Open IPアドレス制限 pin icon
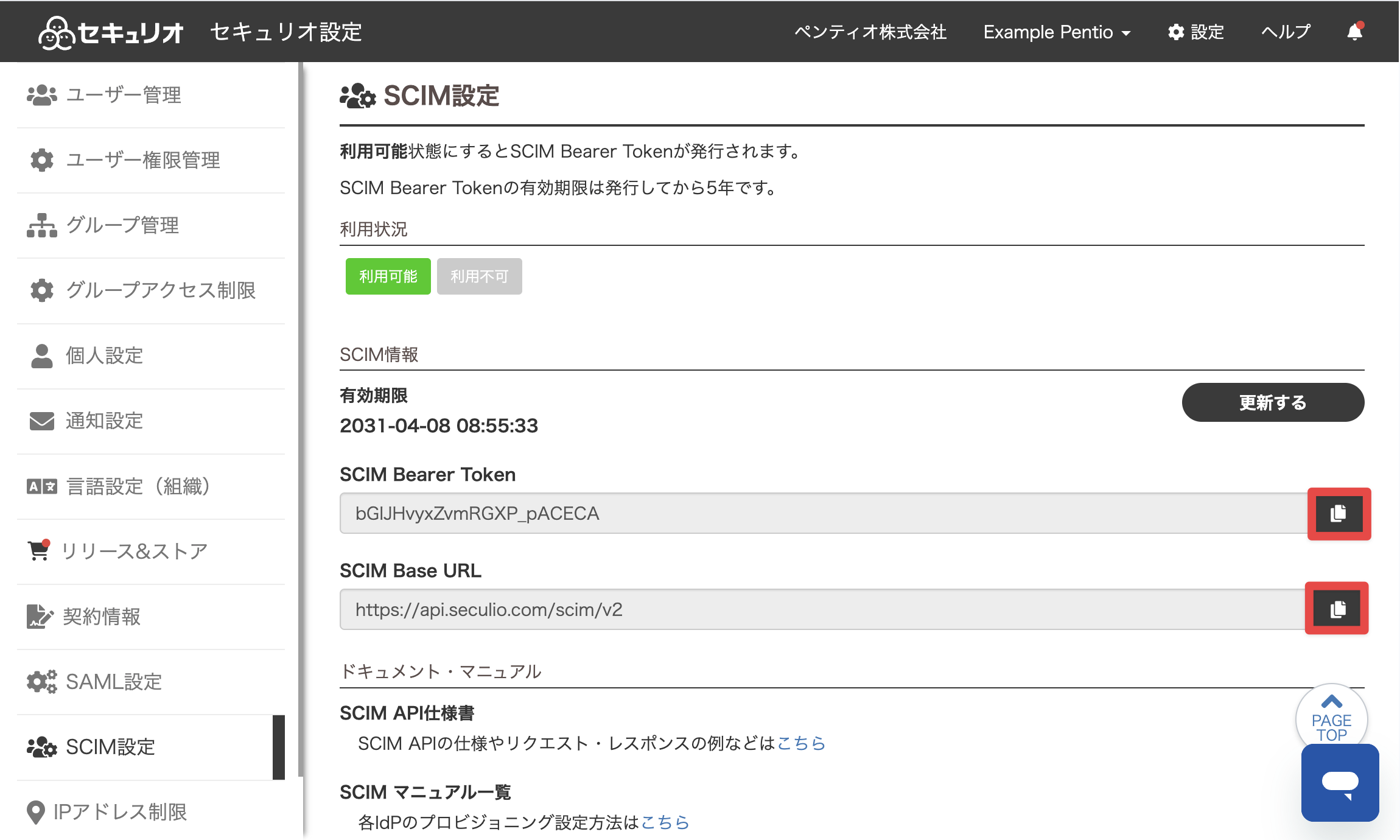This screenshot has width=1400, height=840. coord(36,812)
